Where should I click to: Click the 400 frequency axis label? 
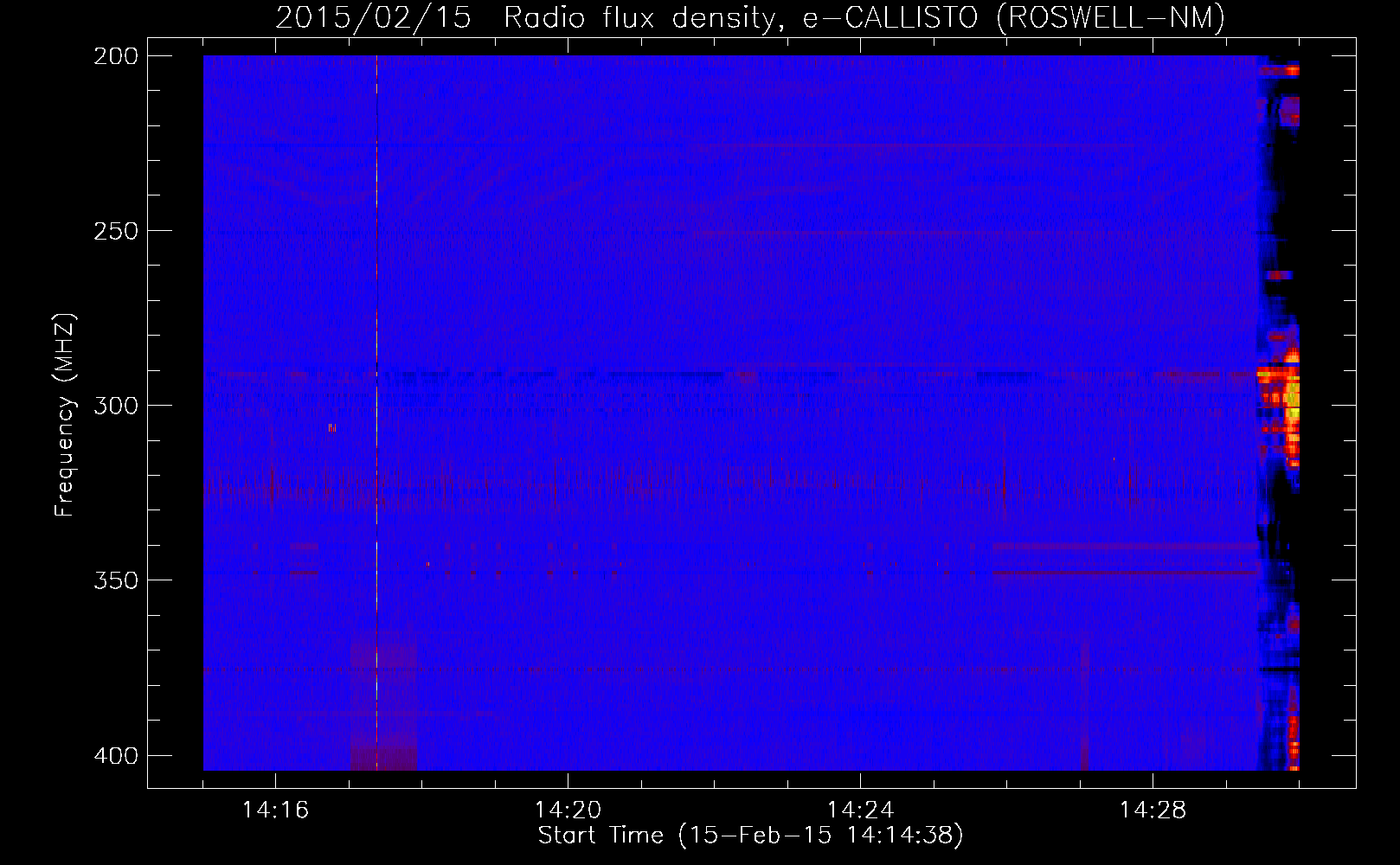pyautogui.click(x=115, y=756)
